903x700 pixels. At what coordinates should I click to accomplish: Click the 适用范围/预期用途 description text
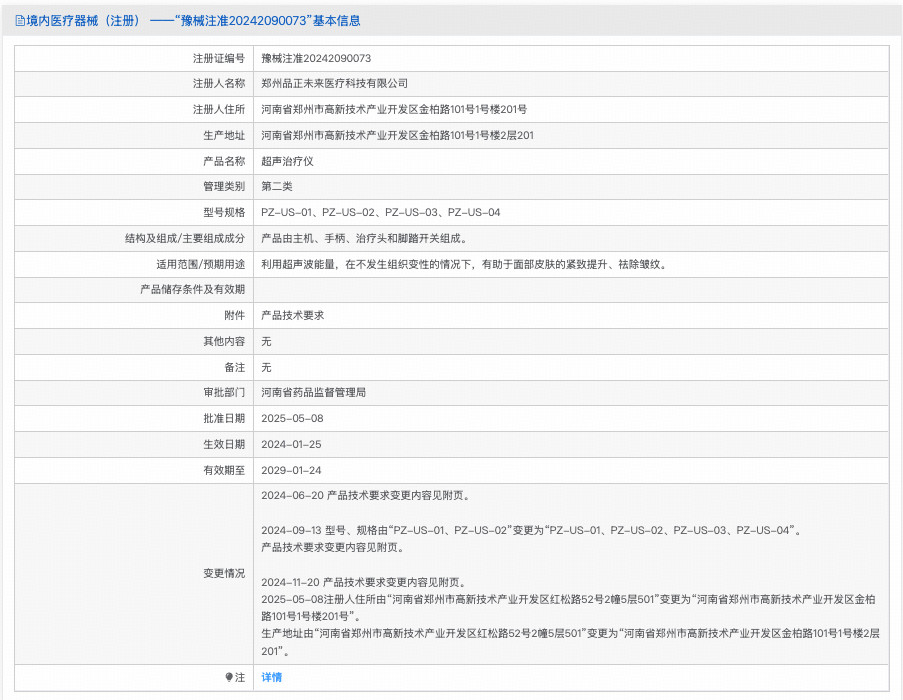463,264
